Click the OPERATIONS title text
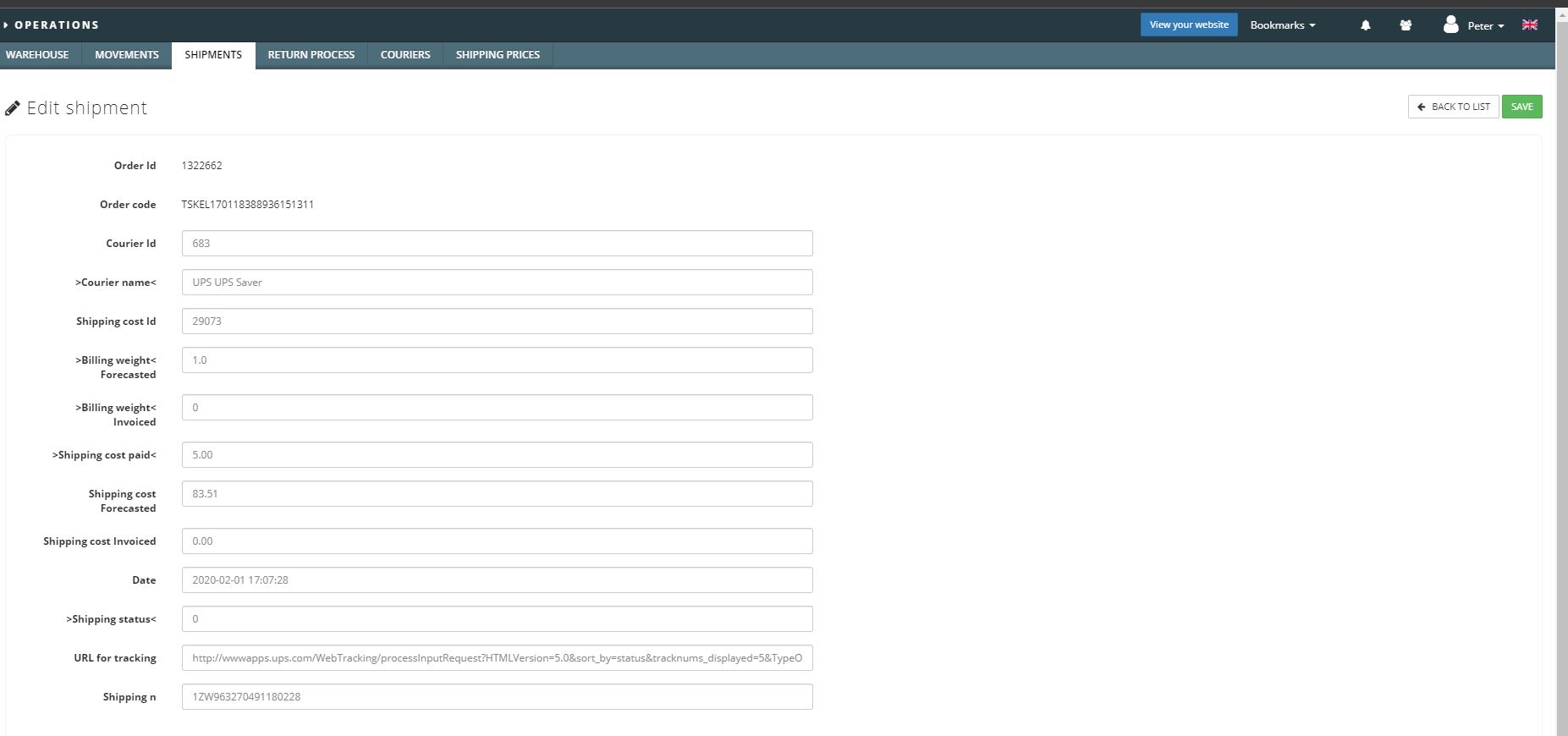The height and width of the screenshot is (736, 1568). pos(57,25)
